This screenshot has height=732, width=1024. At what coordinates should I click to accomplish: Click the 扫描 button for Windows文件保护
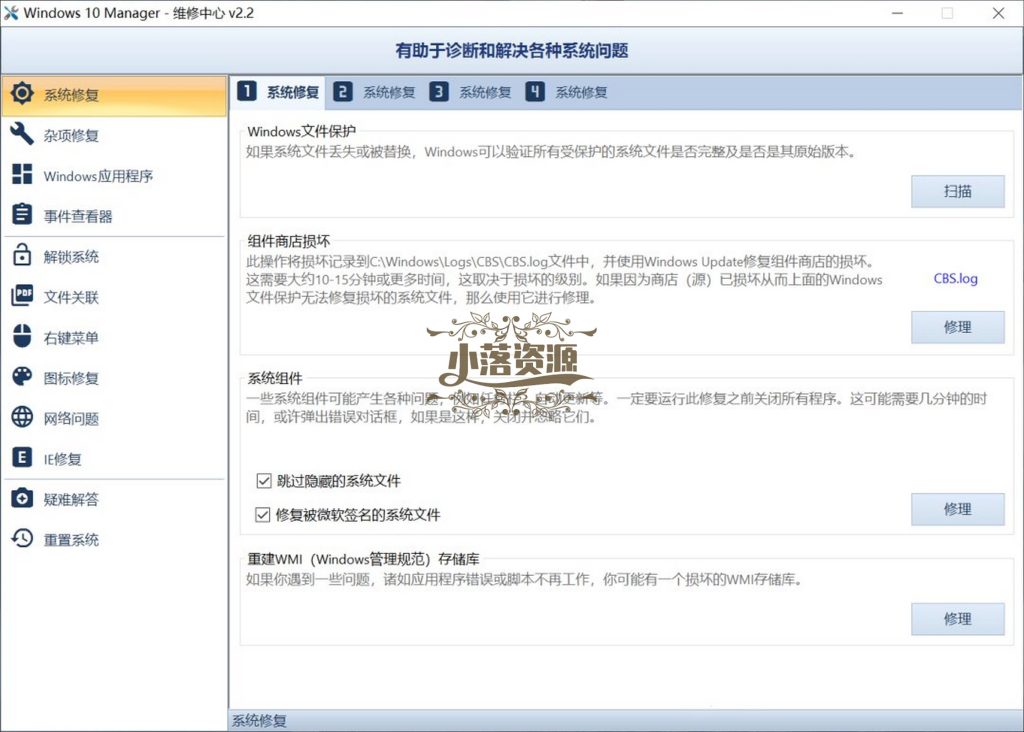tap(957, 191)
